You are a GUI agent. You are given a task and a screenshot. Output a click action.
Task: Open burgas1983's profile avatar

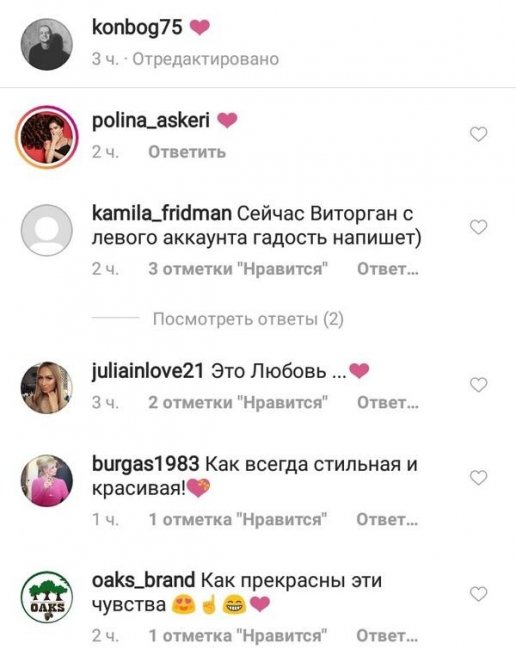coord(47,480)
